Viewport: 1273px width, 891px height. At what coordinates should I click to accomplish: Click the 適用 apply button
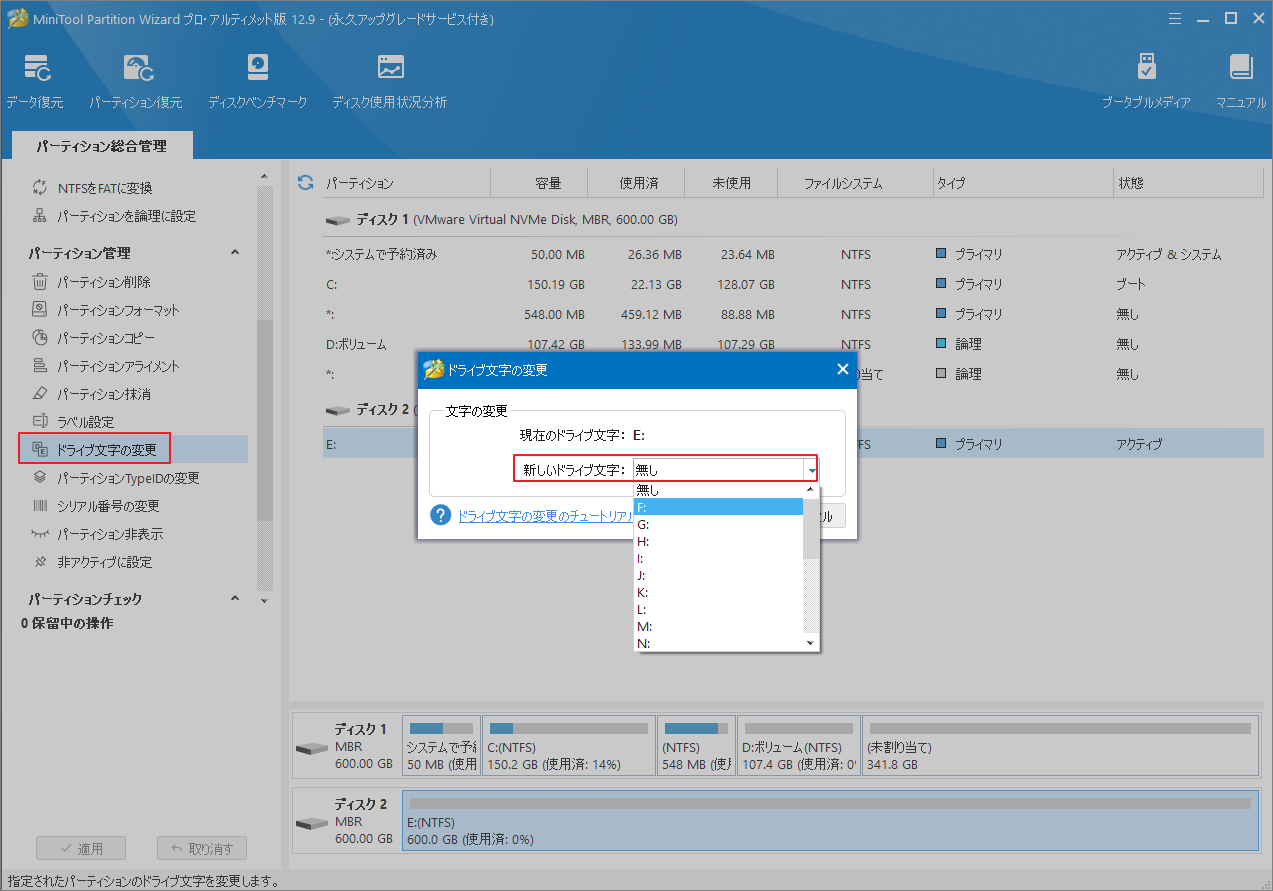79,848
